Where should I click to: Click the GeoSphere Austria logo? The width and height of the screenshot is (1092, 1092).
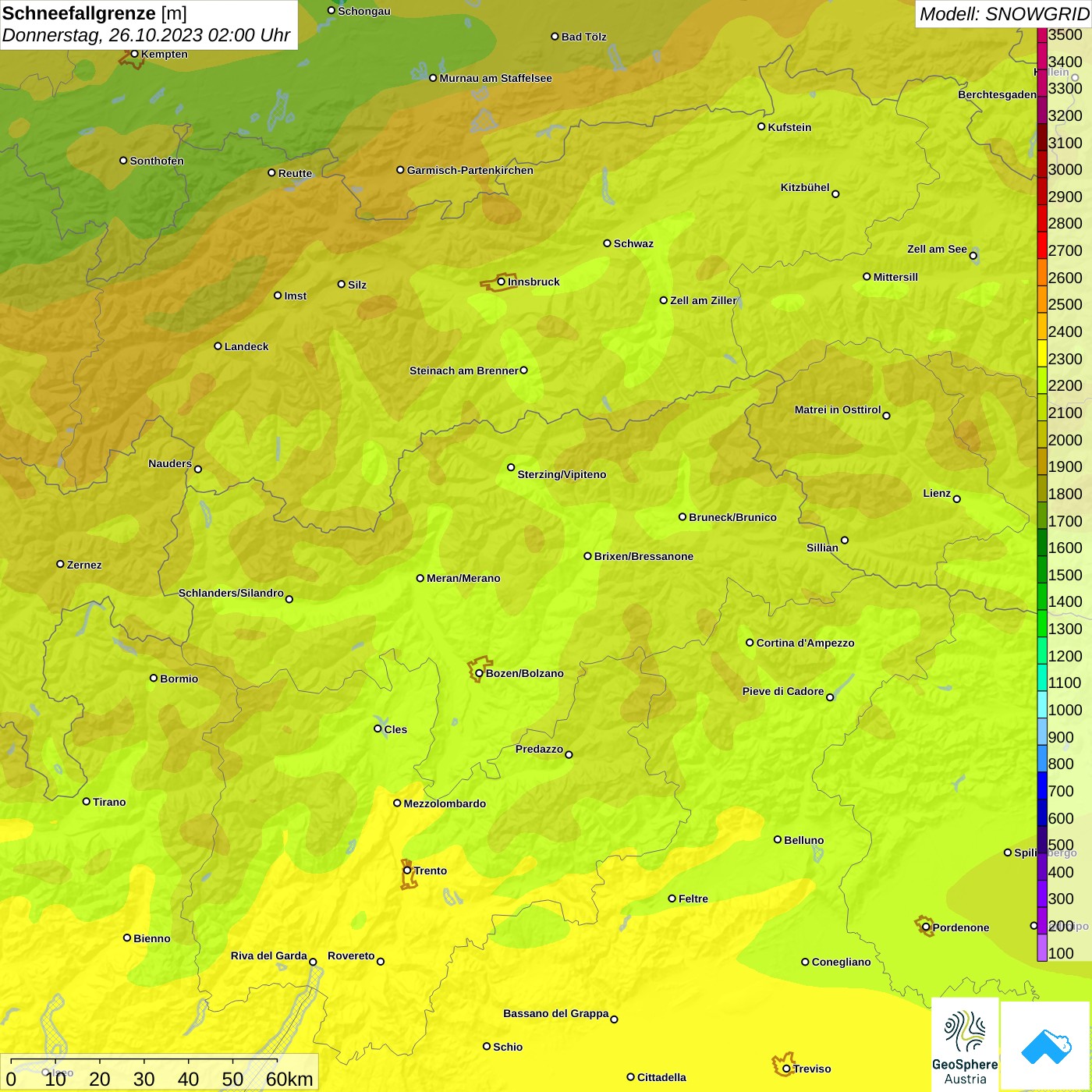point(965,1045)
